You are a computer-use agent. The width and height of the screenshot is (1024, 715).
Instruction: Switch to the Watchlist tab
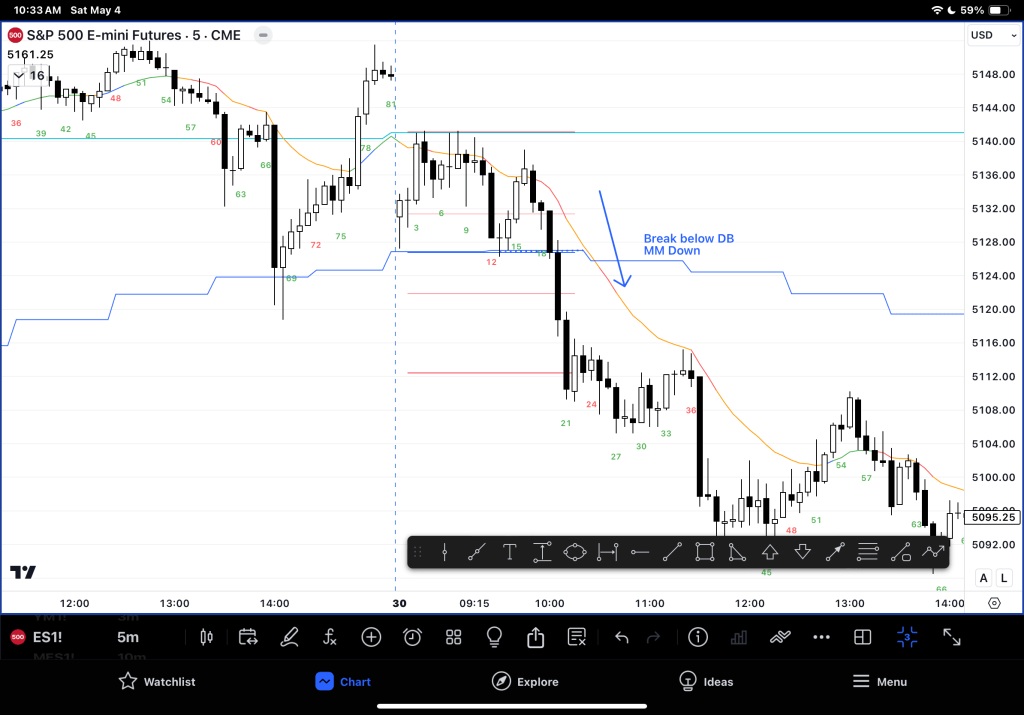point(157,682)
